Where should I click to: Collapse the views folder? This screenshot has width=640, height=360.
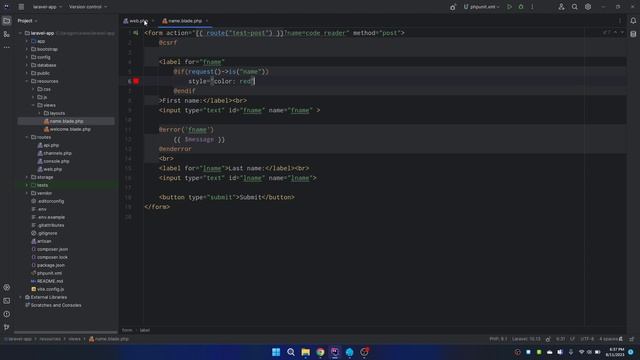click(33, 105)
